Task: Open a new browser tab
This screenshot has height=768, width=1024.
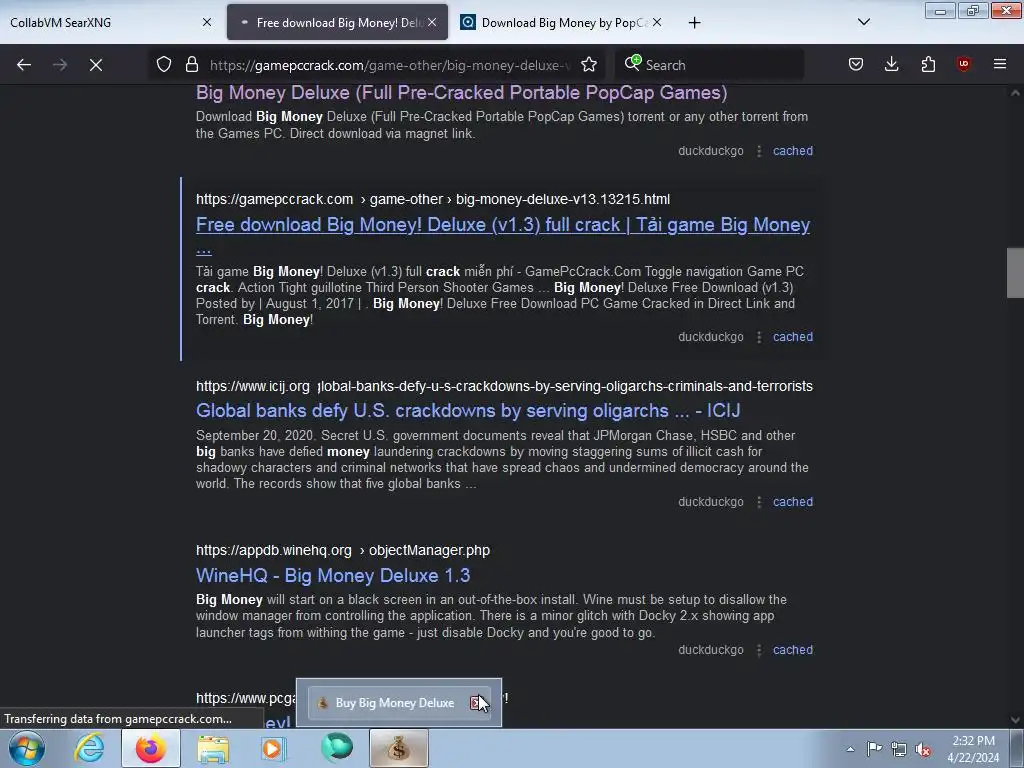Action: (694, 23)
